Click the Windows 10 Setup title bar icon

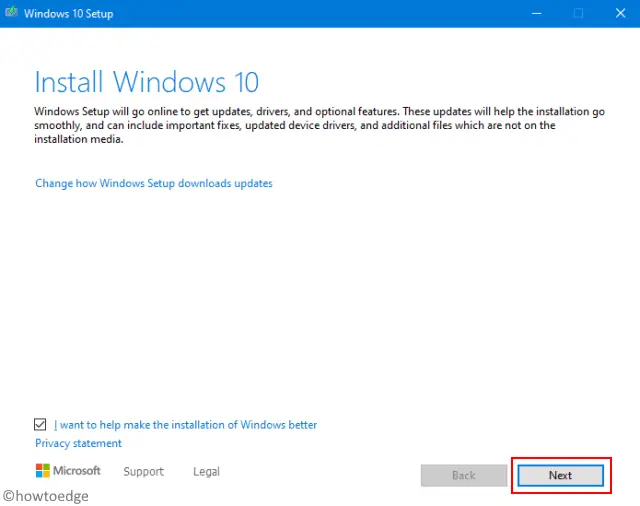[11, 11]
